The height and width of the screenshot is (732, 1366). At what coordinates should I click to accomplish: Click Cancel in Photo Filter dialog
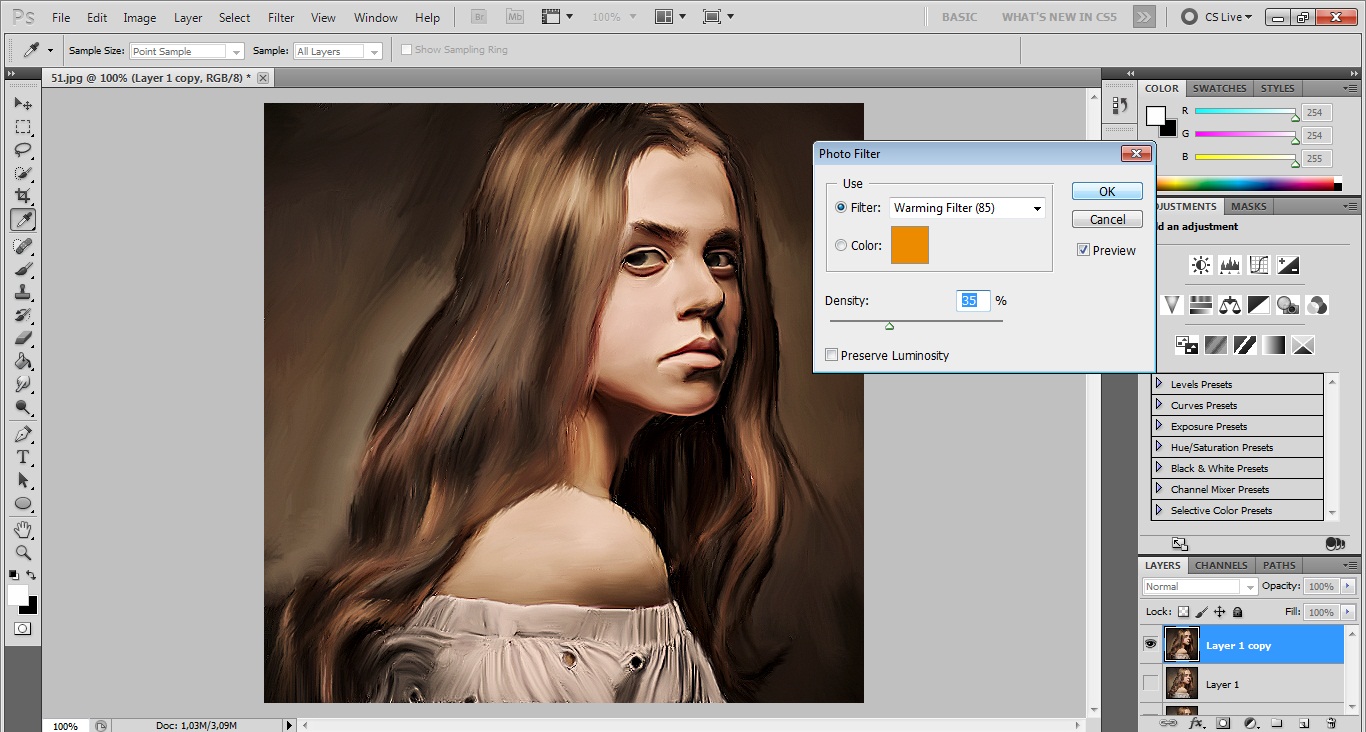(x=1107, y=219)
